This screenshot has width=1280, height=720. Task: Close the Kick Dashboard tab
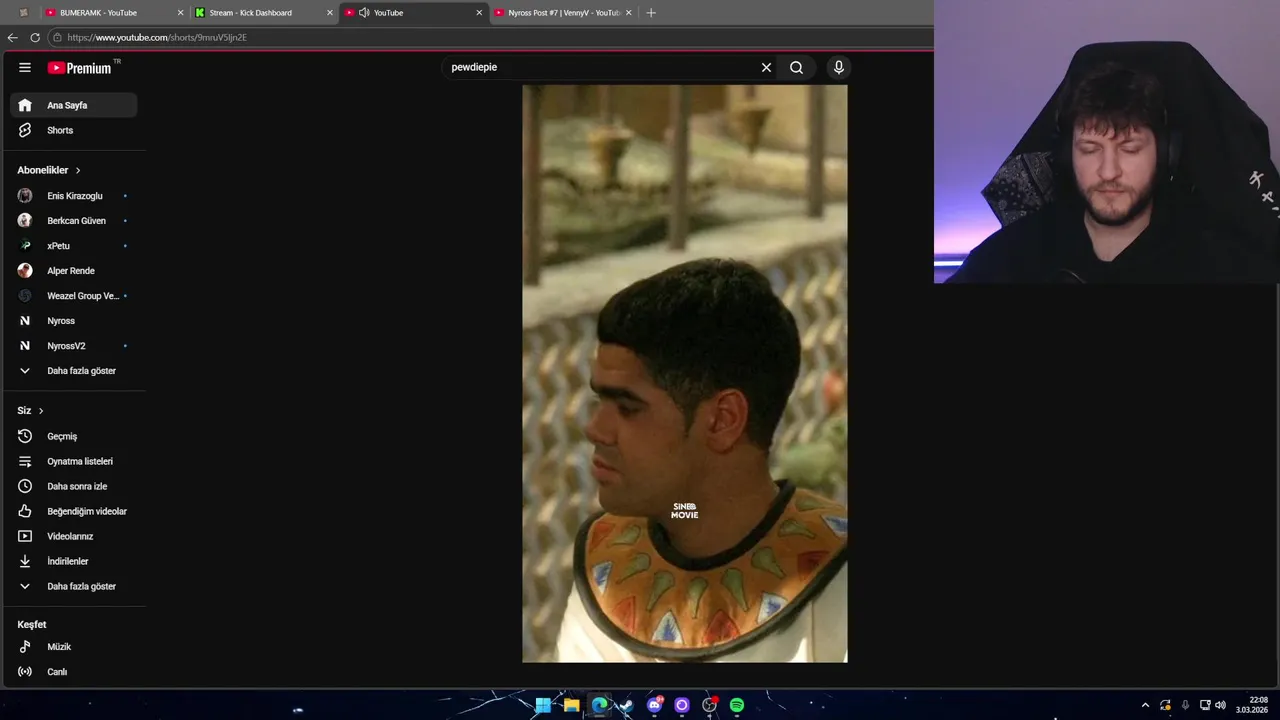(x=330, y=13)
